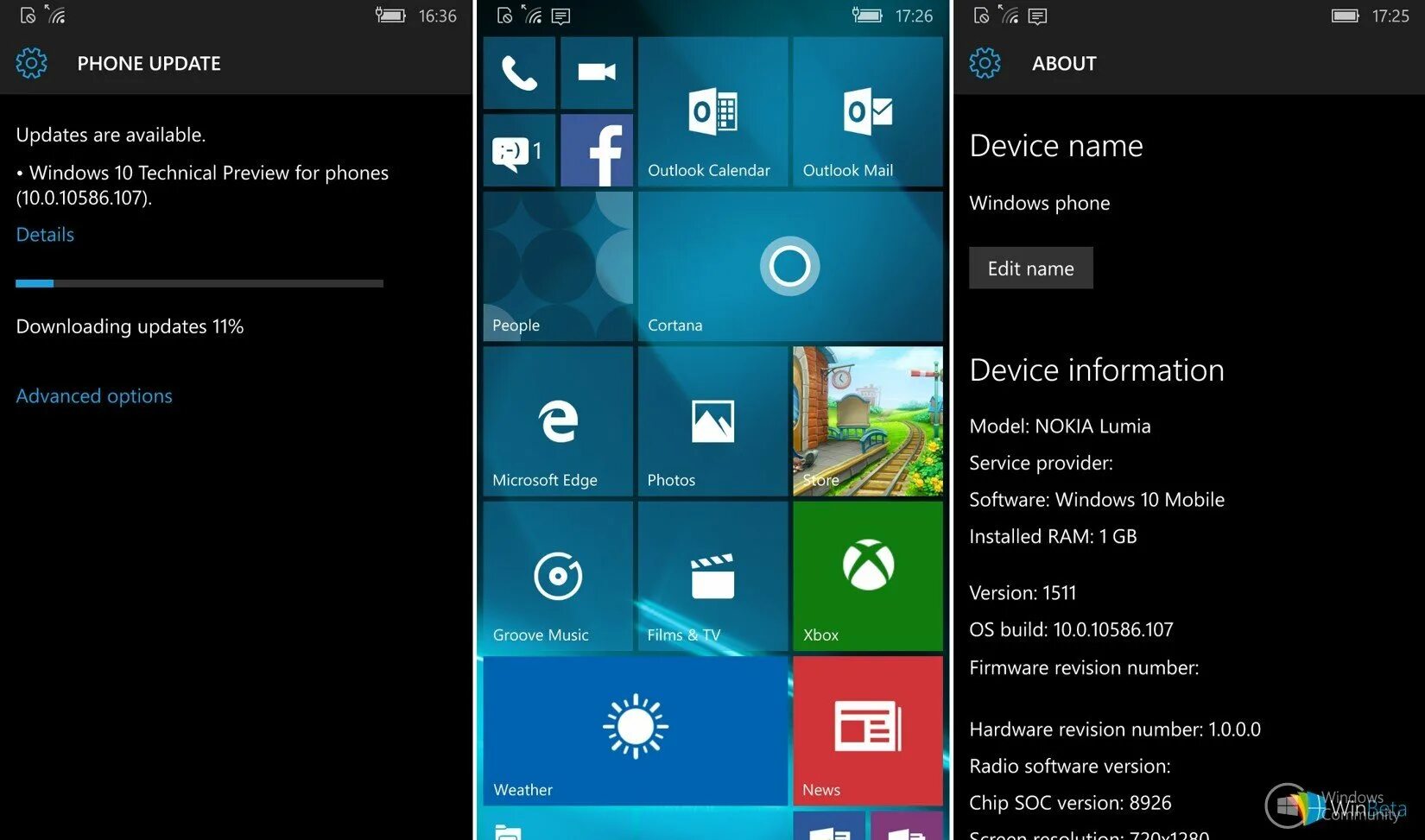Select the 'Model: NOKIA Lumia' line

tap(1060, 426)
